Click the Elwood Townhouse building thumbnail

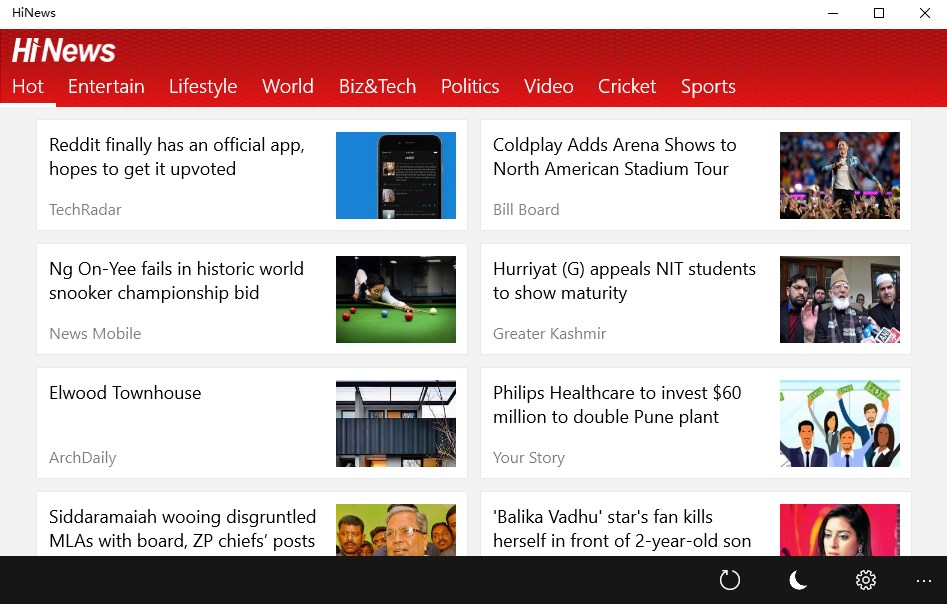396,423
